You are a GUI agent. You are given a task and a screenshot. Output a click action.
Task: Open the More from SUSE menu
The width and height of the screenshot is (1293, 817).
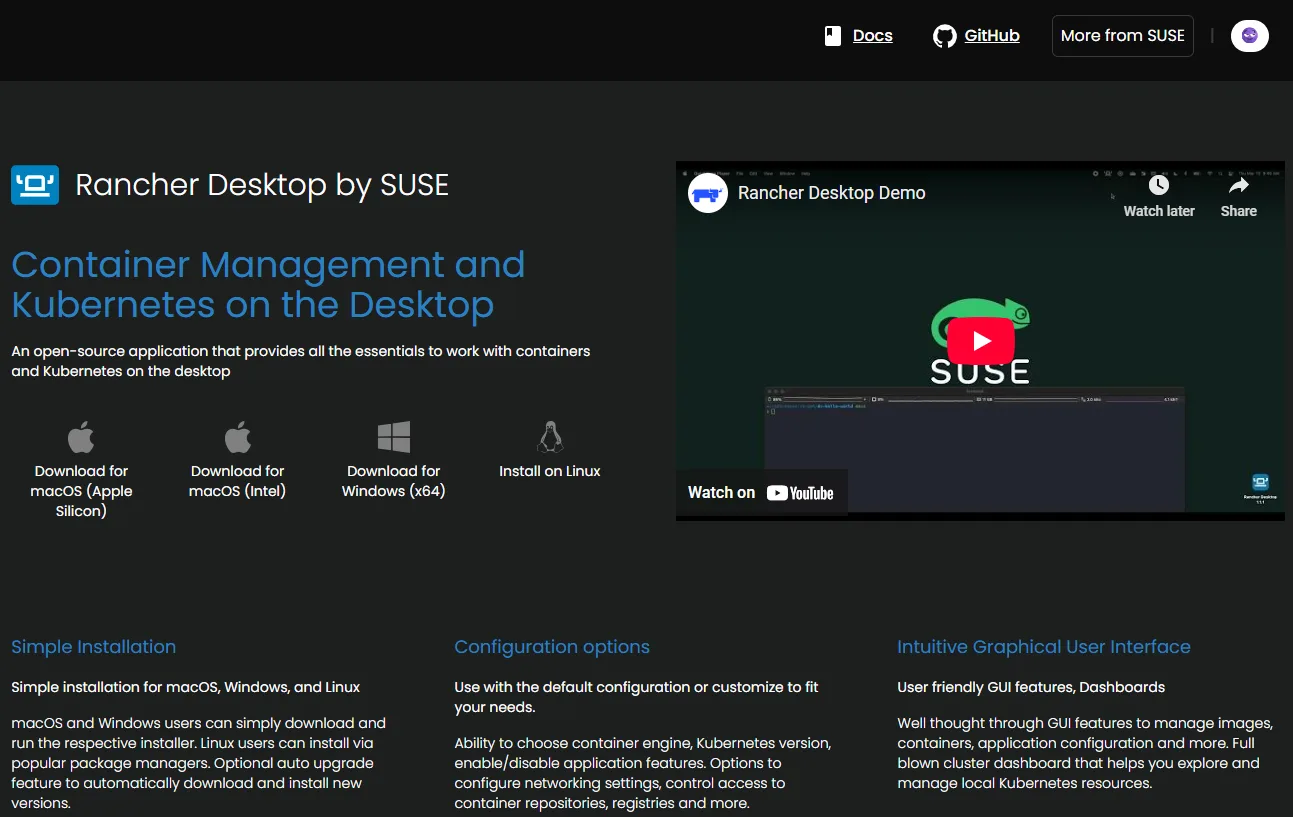(x=1122, y=36)
